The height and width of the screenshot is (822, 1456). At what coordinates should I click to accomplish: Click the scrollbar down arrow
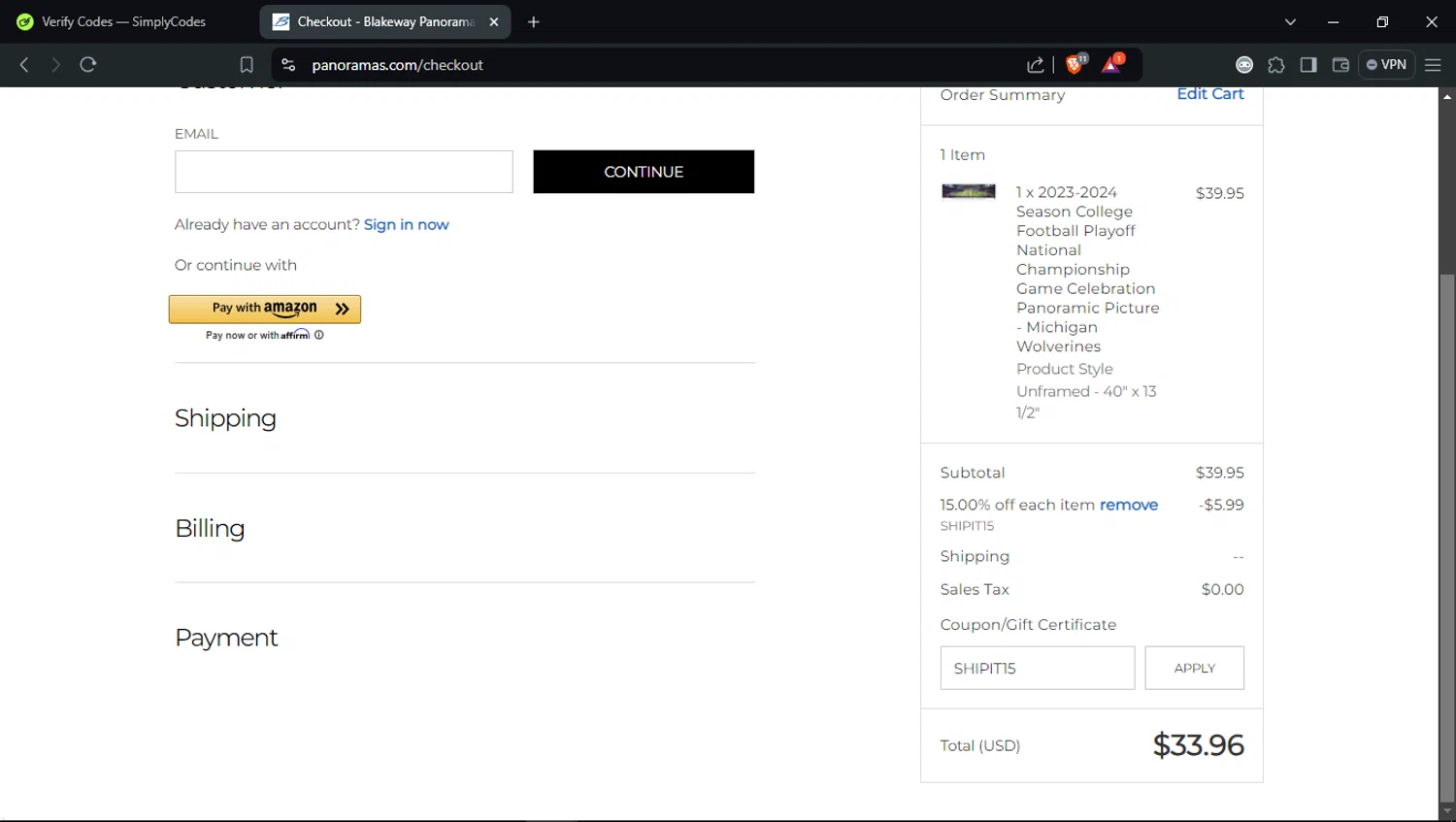pyautogui.click(x=1447, y=811)
